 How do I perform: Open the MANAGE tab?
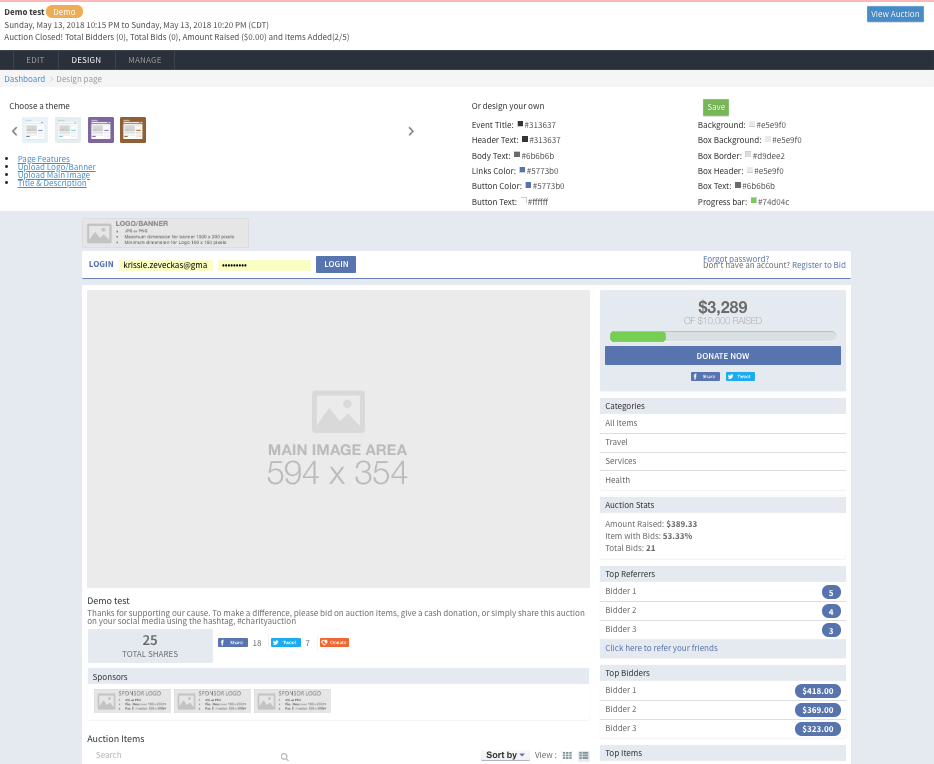(x=145, y=60)
